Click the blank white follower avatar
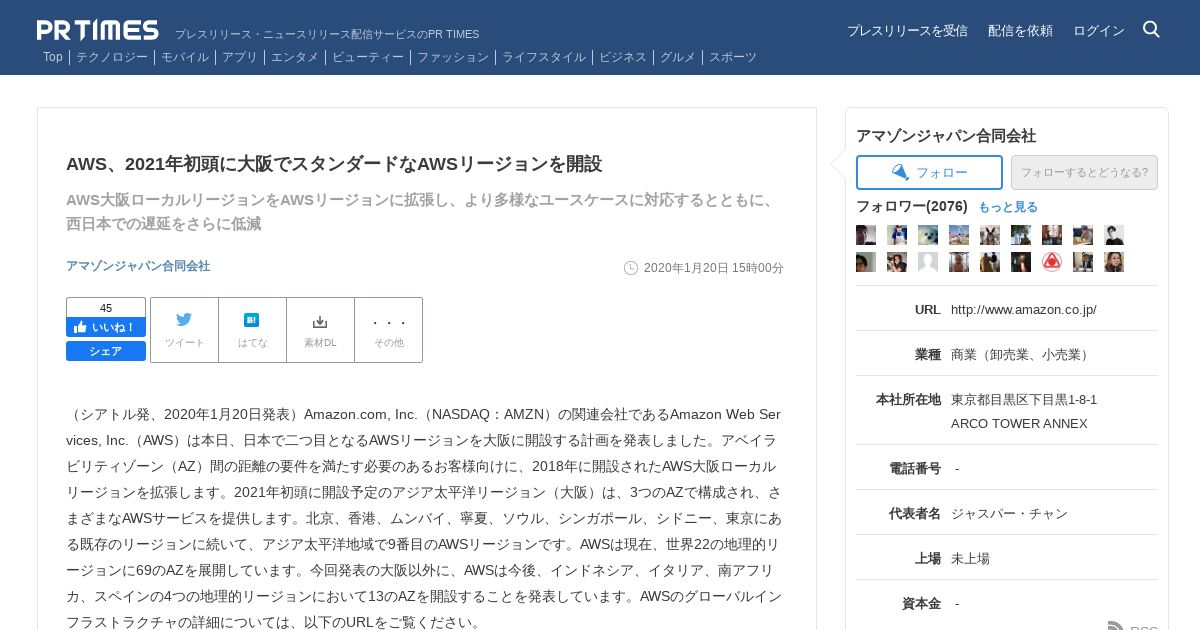Screen dimensions: 1200x630 (x=928, y=262)
